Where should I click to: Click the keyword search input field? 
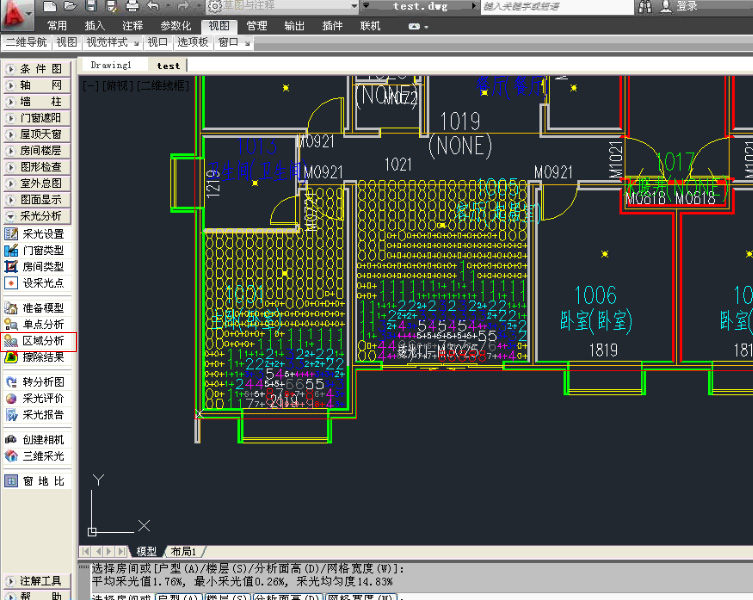tap(555, 6)
